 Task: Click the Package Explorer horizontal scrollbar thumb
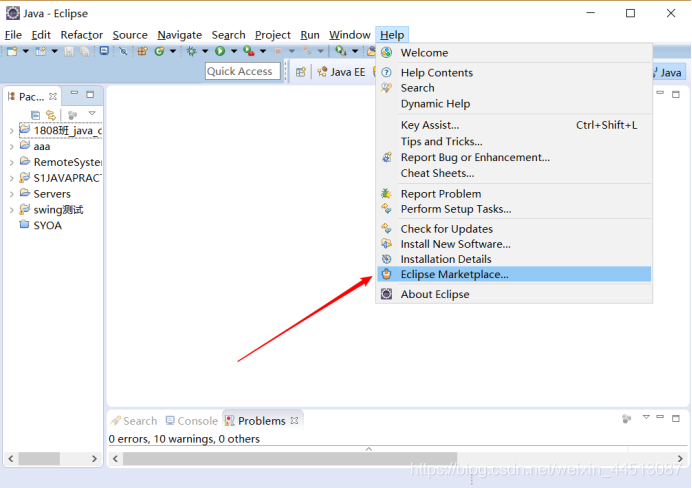point(39,459)
